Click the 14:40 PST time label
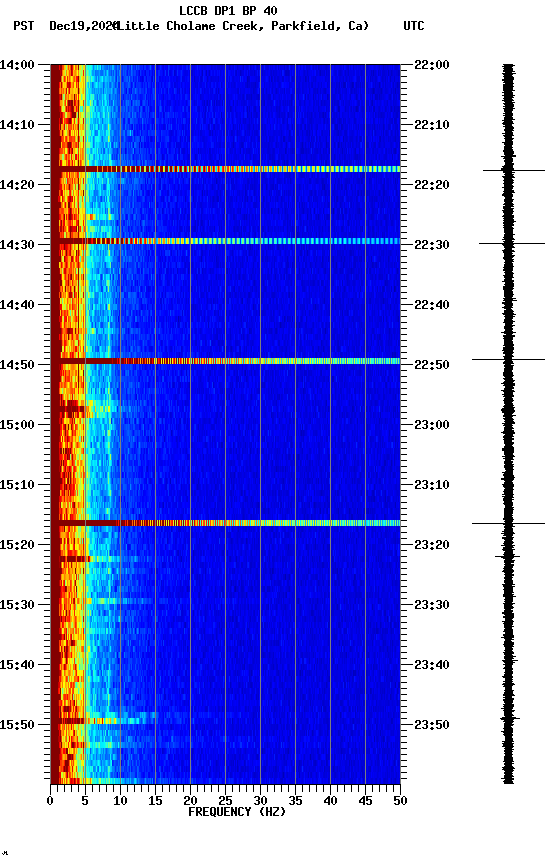The height and width of the screenshot is (864, 552). pyautogui.click(x=17, y=305)
